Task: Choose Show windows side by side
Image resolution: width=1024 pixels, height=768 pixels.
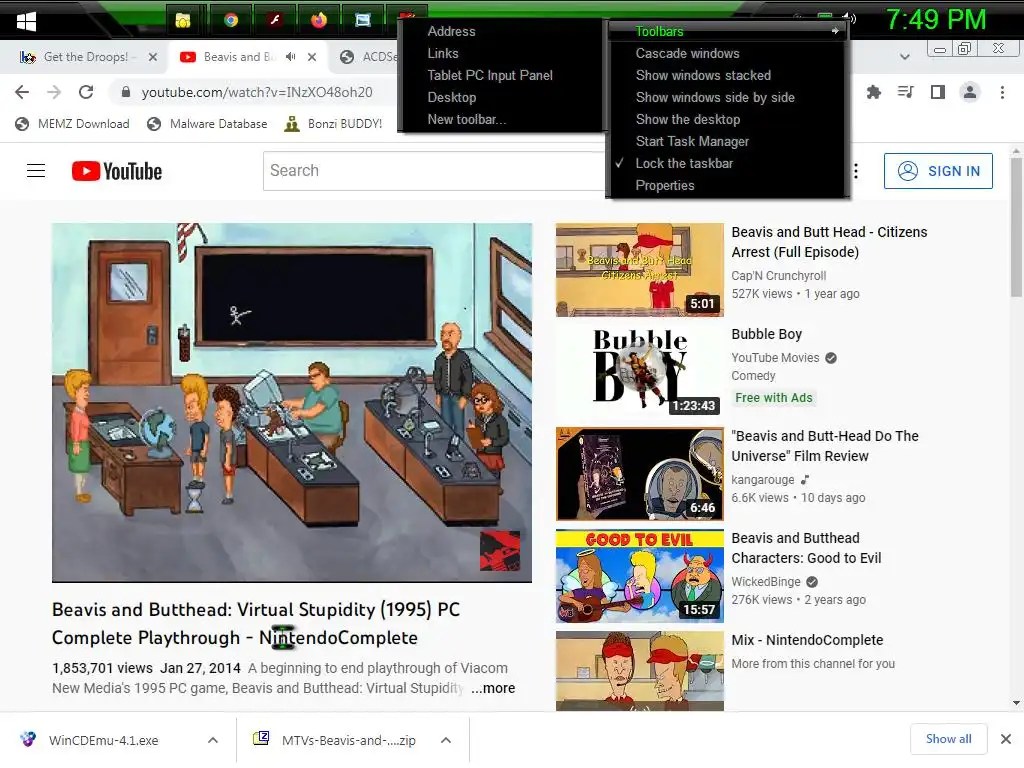Action: coord(727,97)
